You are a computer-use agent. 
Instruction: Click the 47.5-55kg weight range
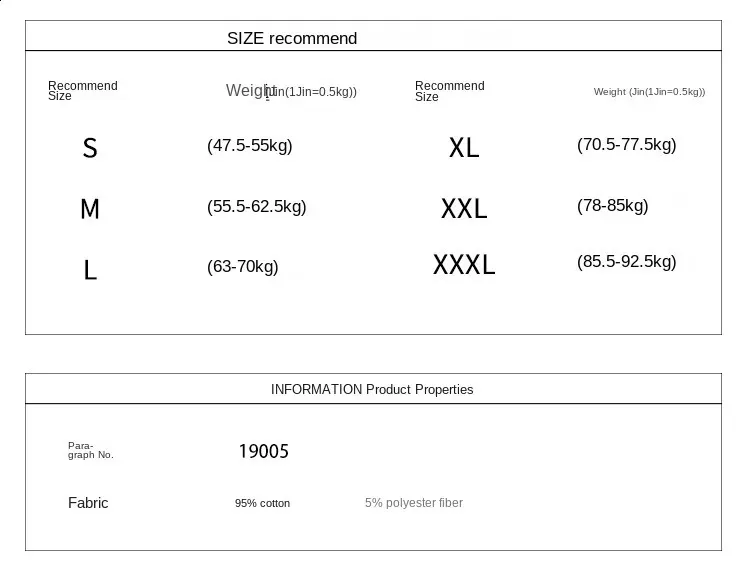click(250, 146)
